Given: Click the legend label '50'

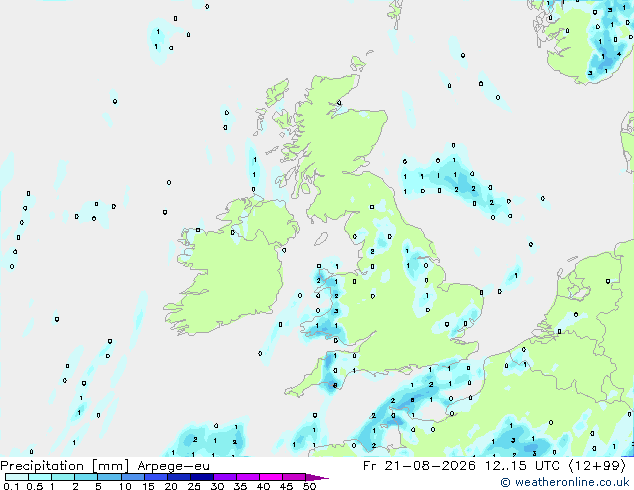Looking at the screenshot, I should [x=310, y=486].
